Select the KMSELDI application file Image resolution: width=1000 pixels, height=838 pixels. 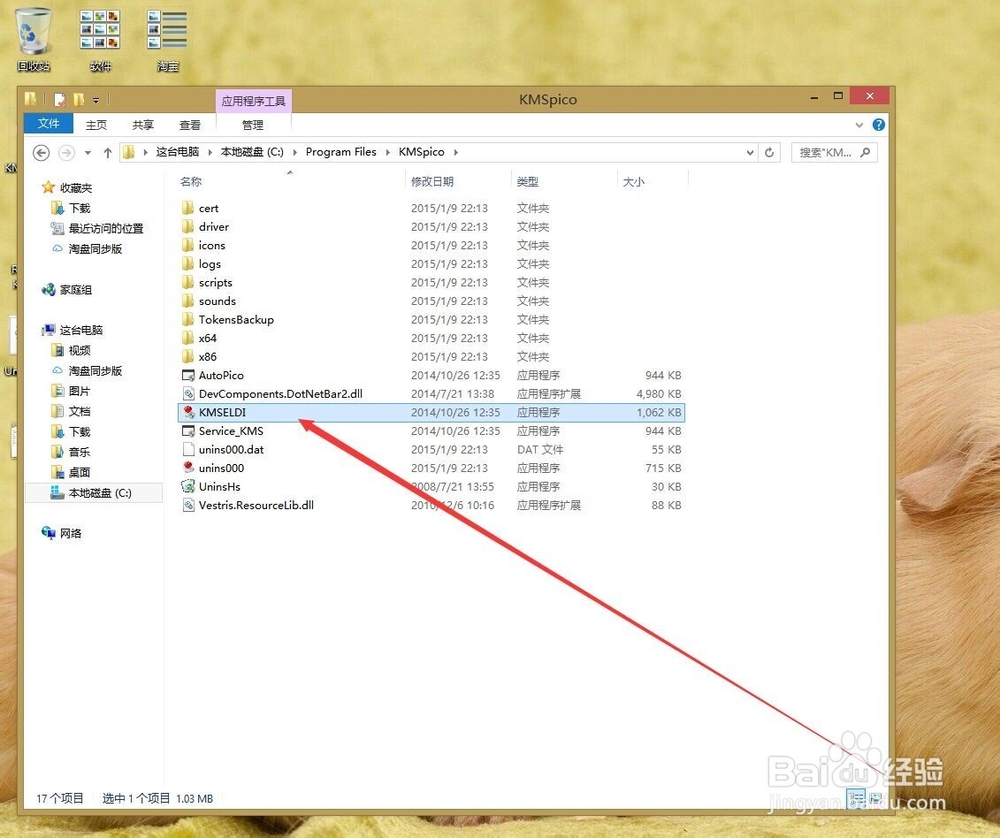point(431,413)
